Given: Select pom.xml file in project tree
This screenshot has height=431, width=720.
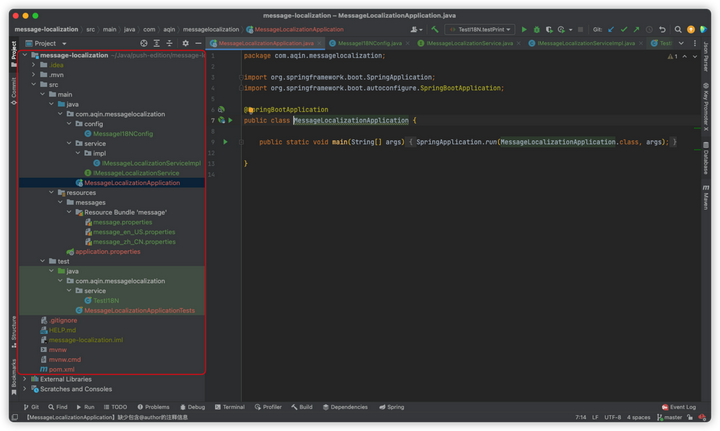Looking at the screenshot, I should tap(62, 369).
